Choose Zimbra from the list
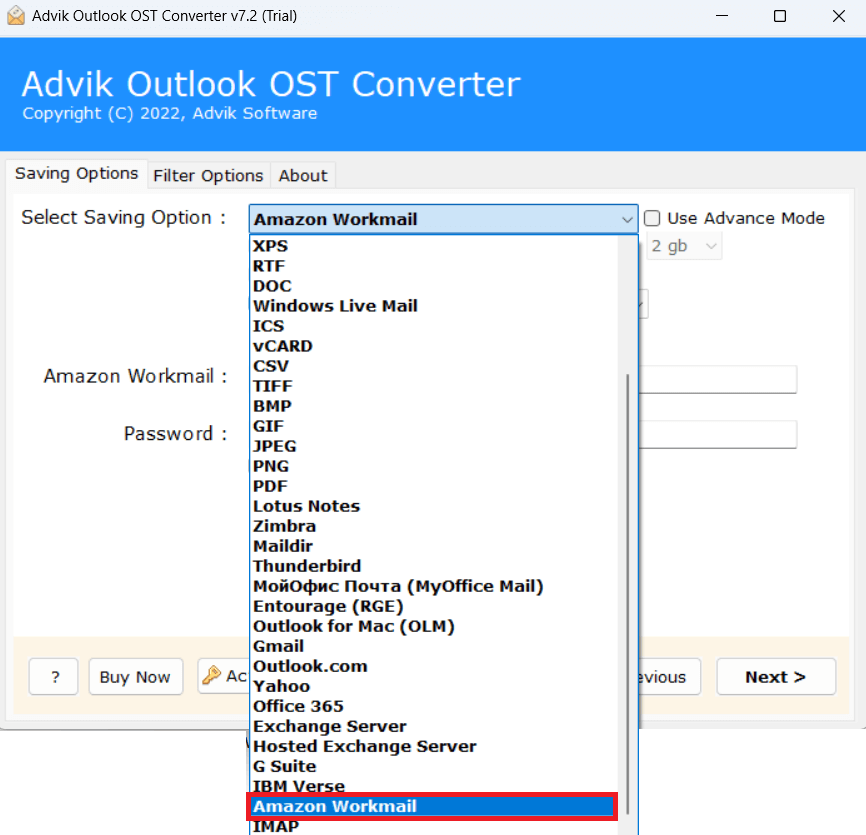The image size is (866, 835). 434,526
